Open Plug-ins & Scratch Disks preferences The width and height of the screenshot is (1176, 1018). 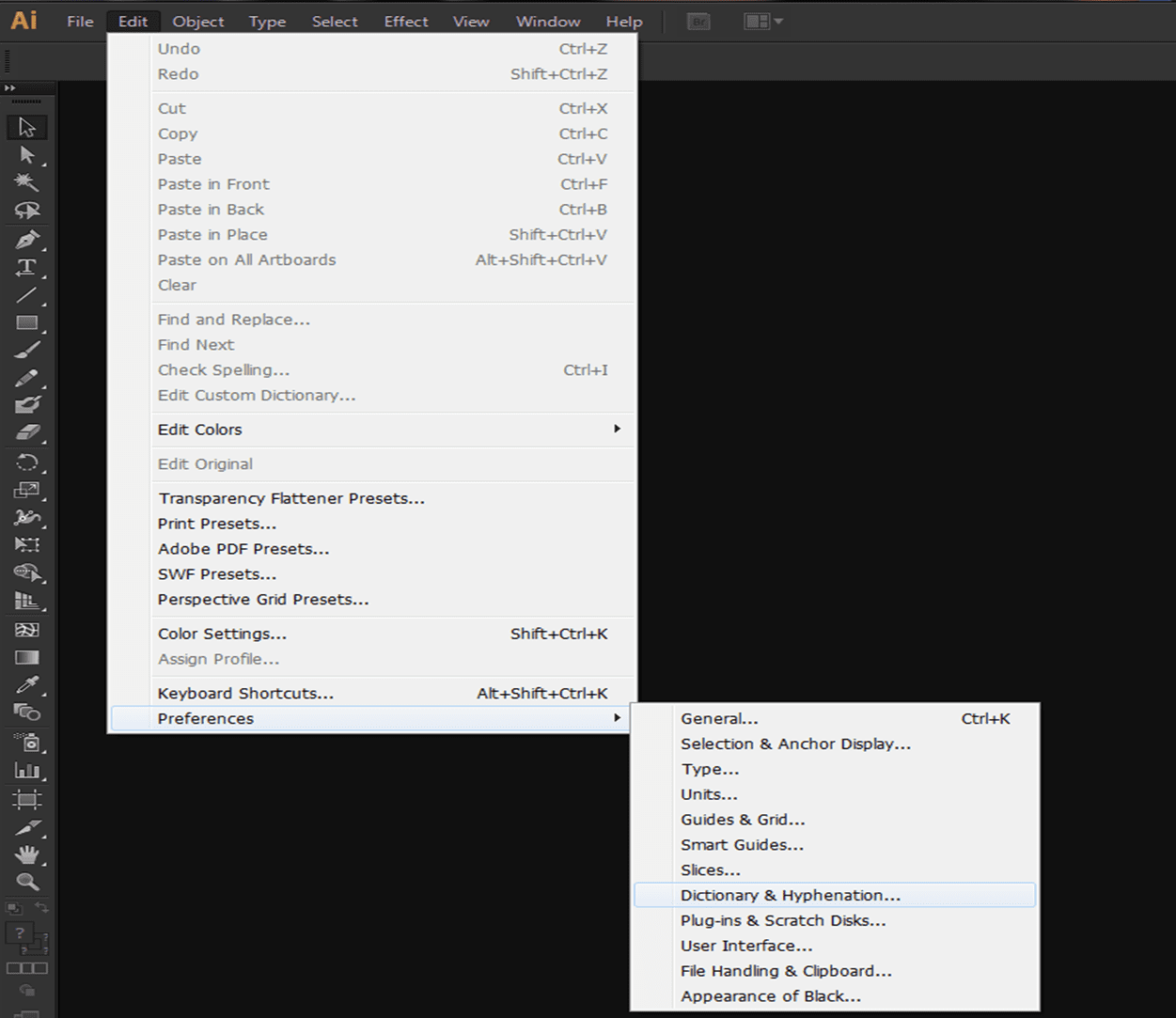[835, 920]
